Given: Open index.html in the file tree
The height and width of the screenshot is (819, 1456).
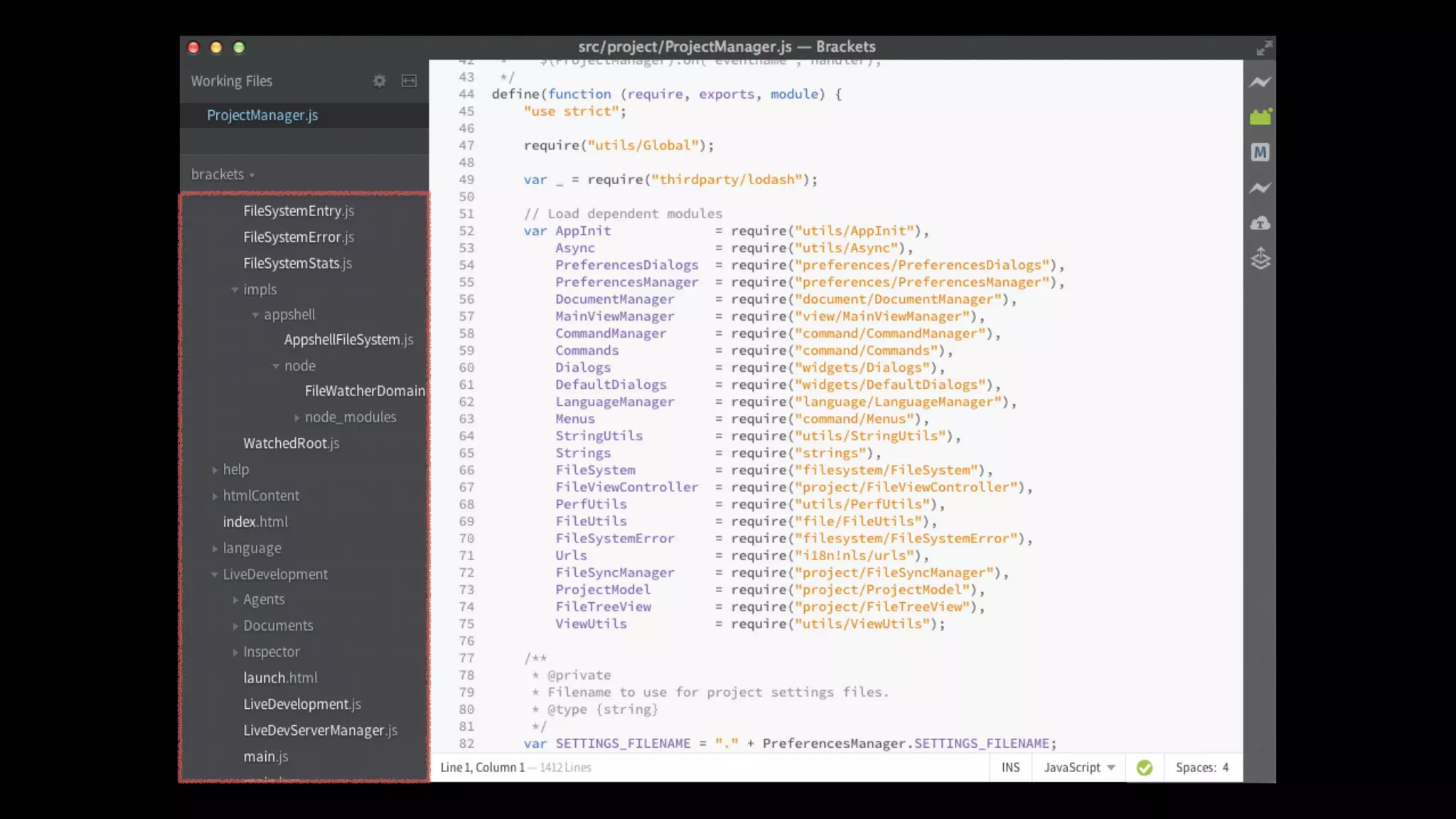Looking at the screenshot, I should (x=255, y=522).
